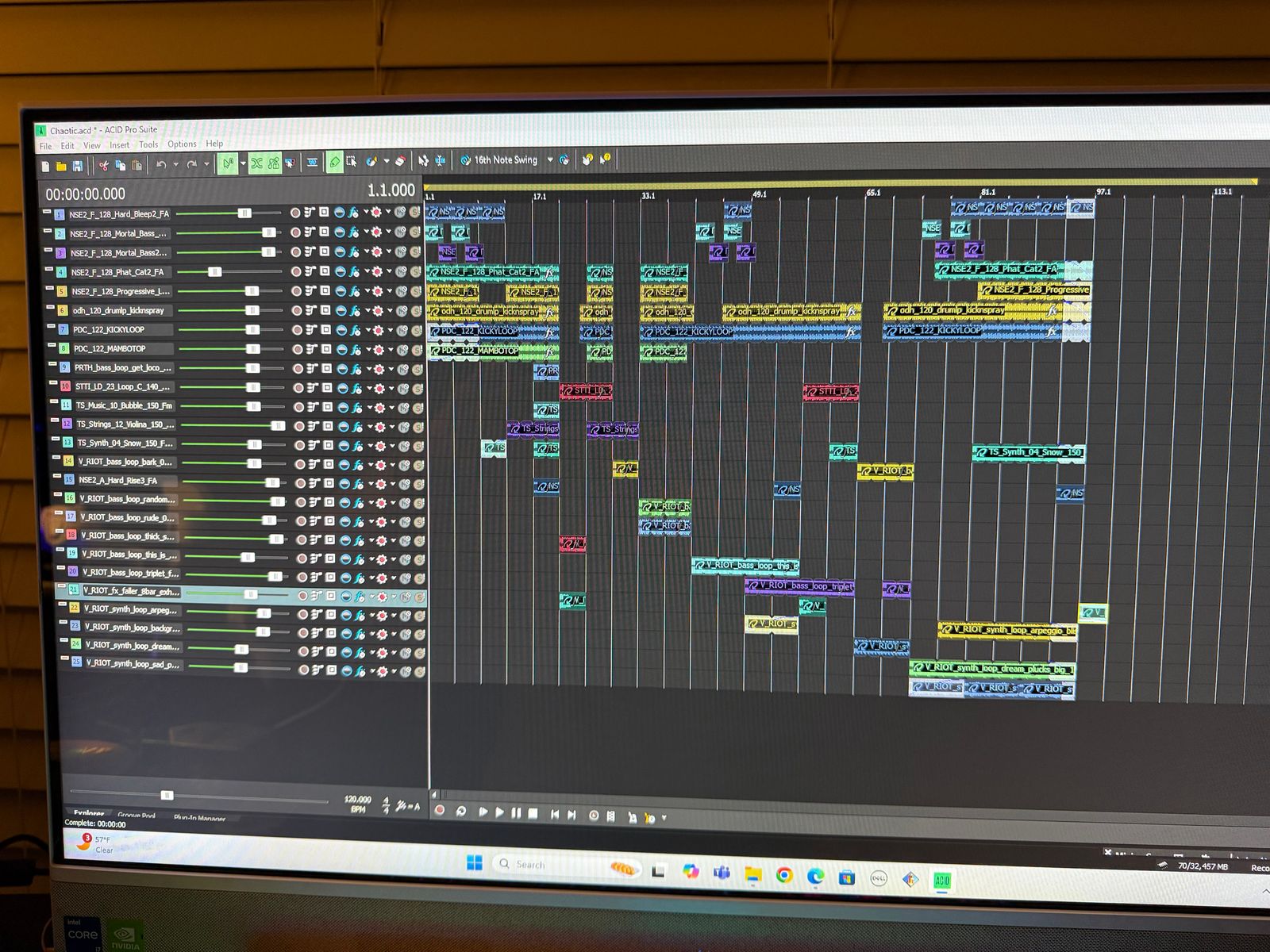The image size is (1270, 952).
Task: Open the undo history dropdown arrow
Action: point(175,164)
